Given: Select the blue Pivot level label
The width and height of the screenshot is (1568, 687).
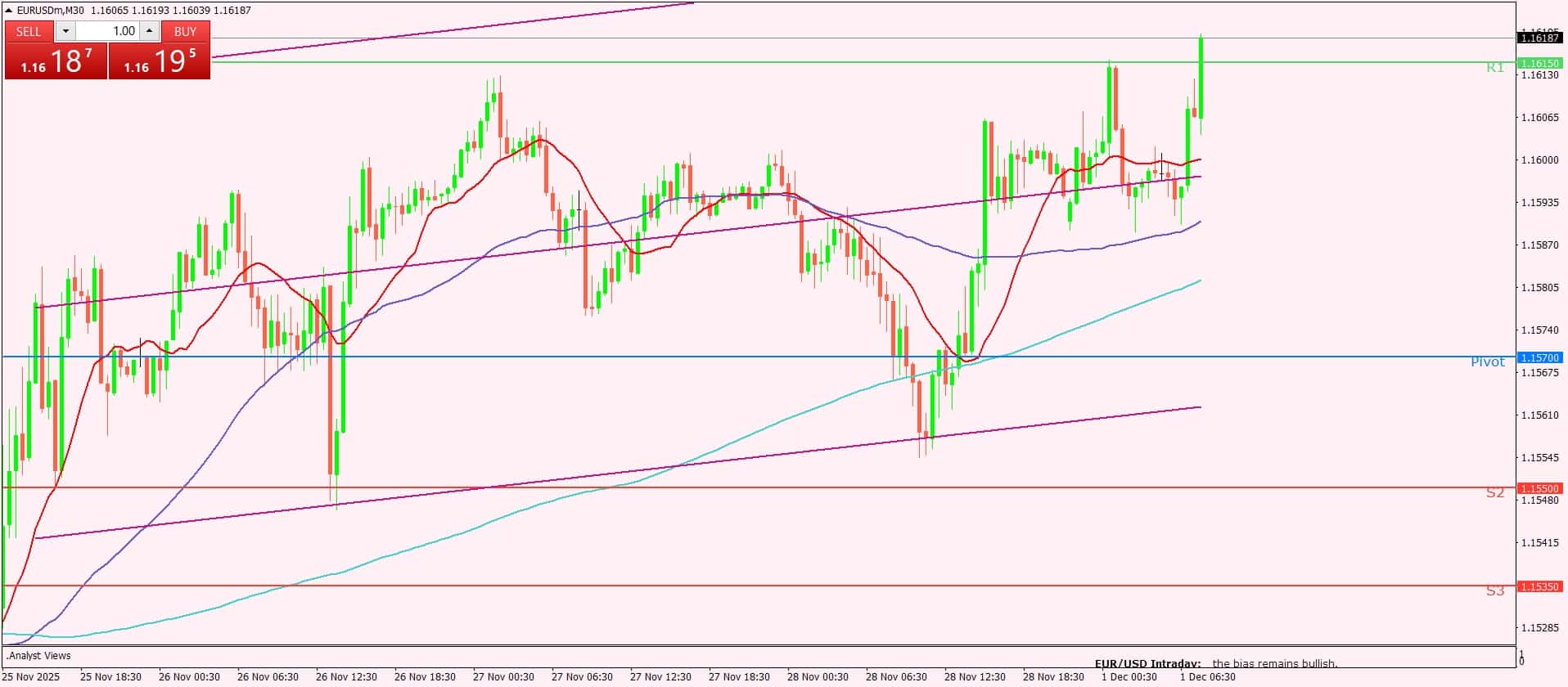Looking at the screenshot, I should 1487,362.
